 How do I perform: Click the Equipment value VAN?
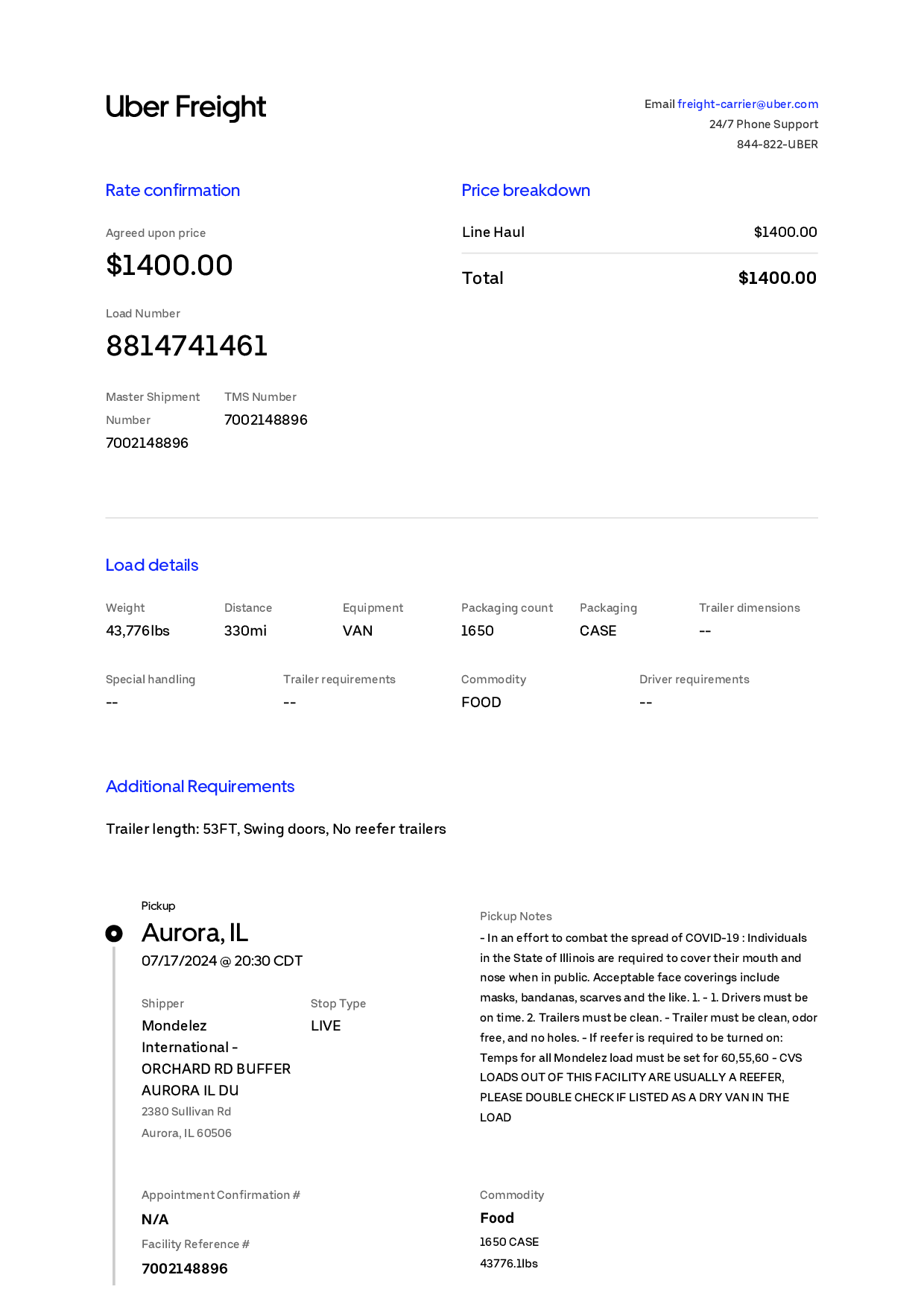tap(358, 630)
